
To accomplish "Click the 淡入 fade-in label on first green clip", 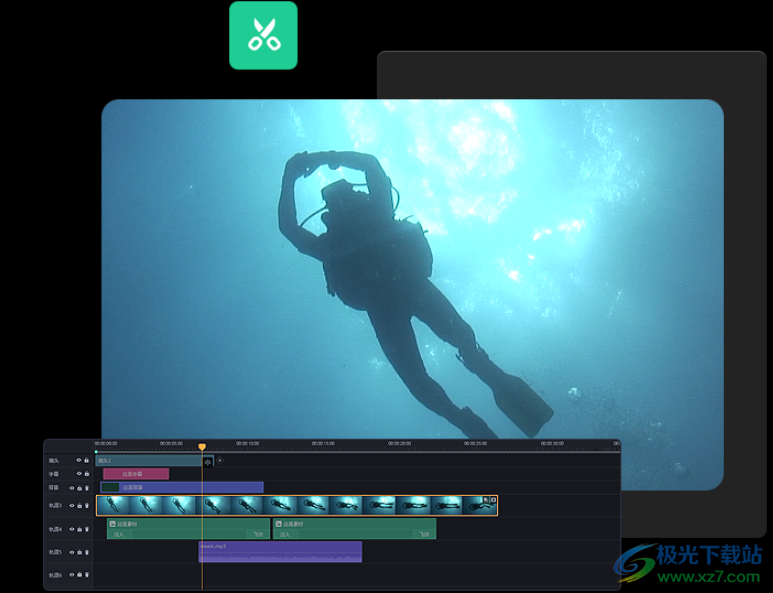I will pyautogui.click(x=119, y=535).
